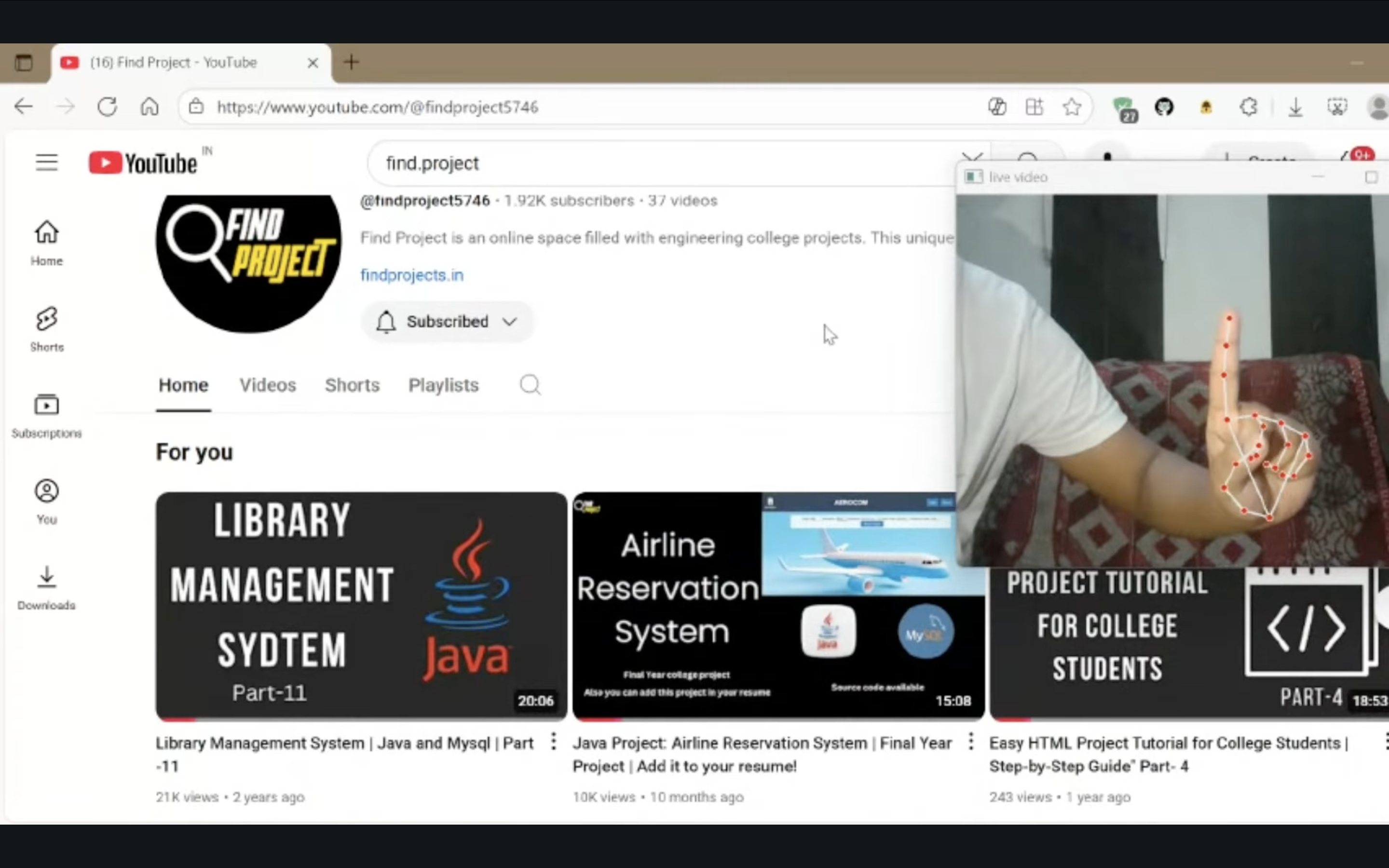Switch to the Playlists tab
The image size is (1389, 868).
[444, 385]
